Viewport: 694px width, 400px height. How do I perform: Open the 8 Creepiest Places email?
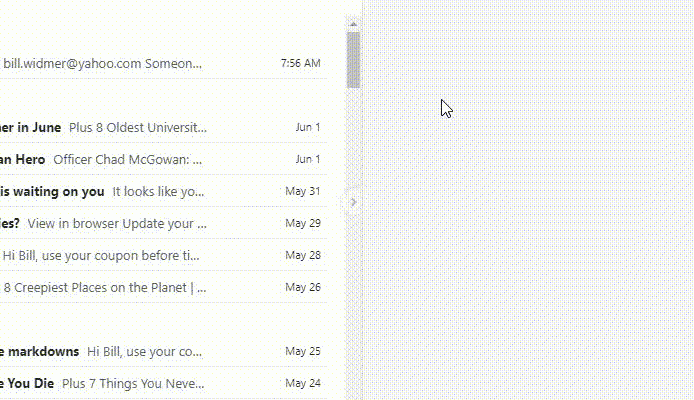click(105, 287)
